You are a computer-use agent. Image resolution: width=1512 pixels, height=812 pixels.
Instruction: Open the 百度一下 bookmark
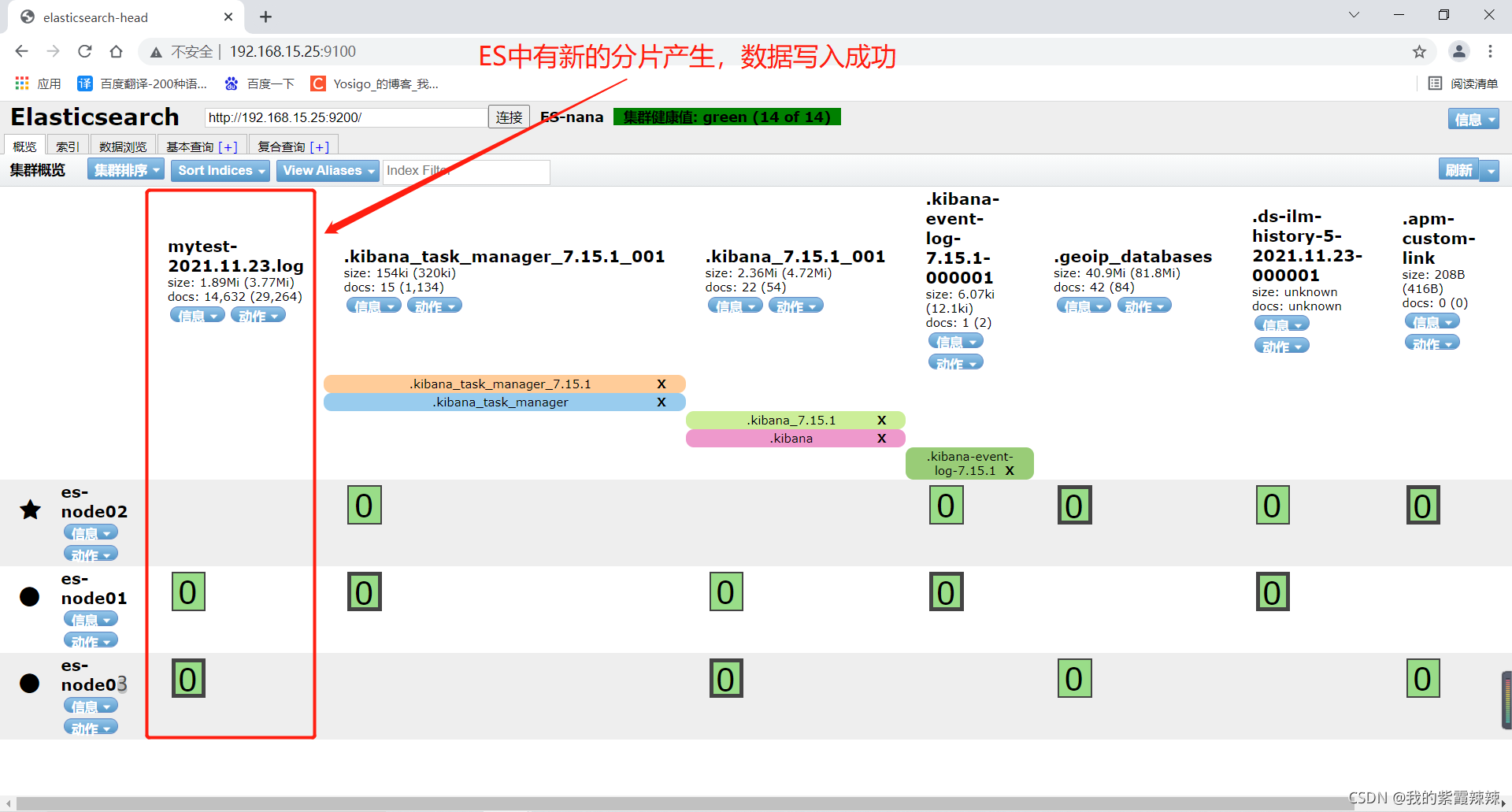(260, 83)
